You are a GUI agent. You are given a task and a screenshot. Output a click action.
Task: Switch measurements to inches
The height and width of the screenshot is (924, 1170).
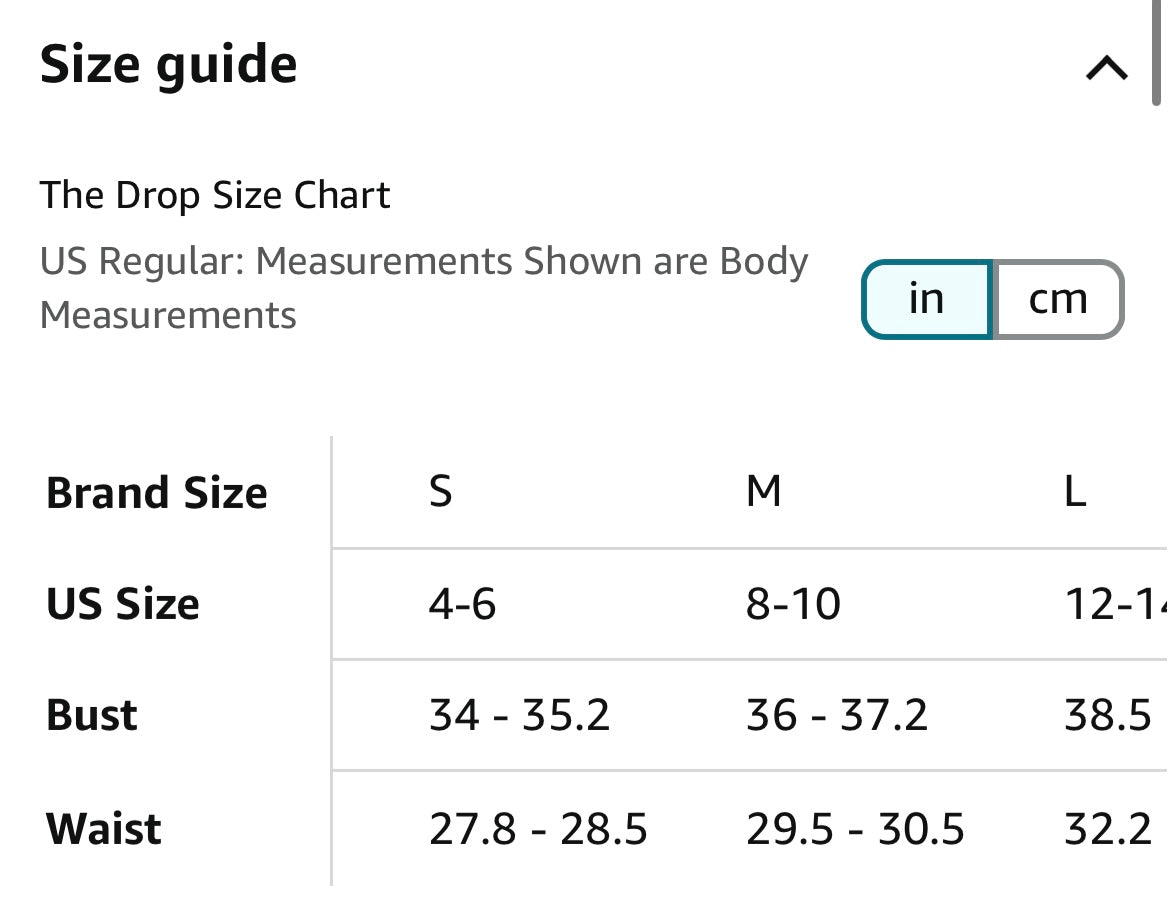[927, 299]
